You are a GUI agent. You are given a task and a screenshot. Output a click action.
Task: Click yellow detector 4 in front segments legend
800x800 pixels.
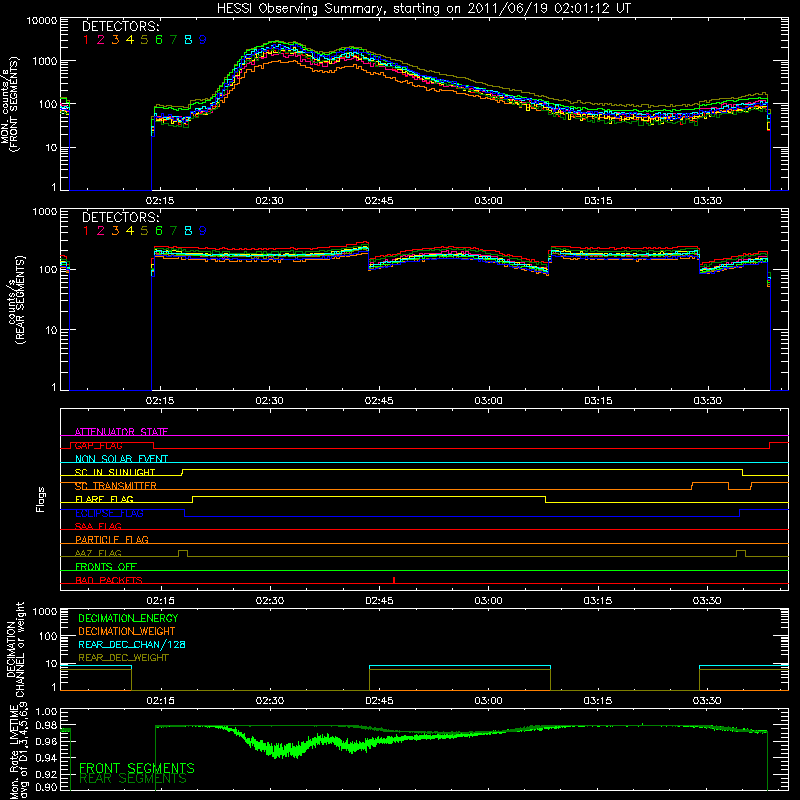tap(130, 40)
